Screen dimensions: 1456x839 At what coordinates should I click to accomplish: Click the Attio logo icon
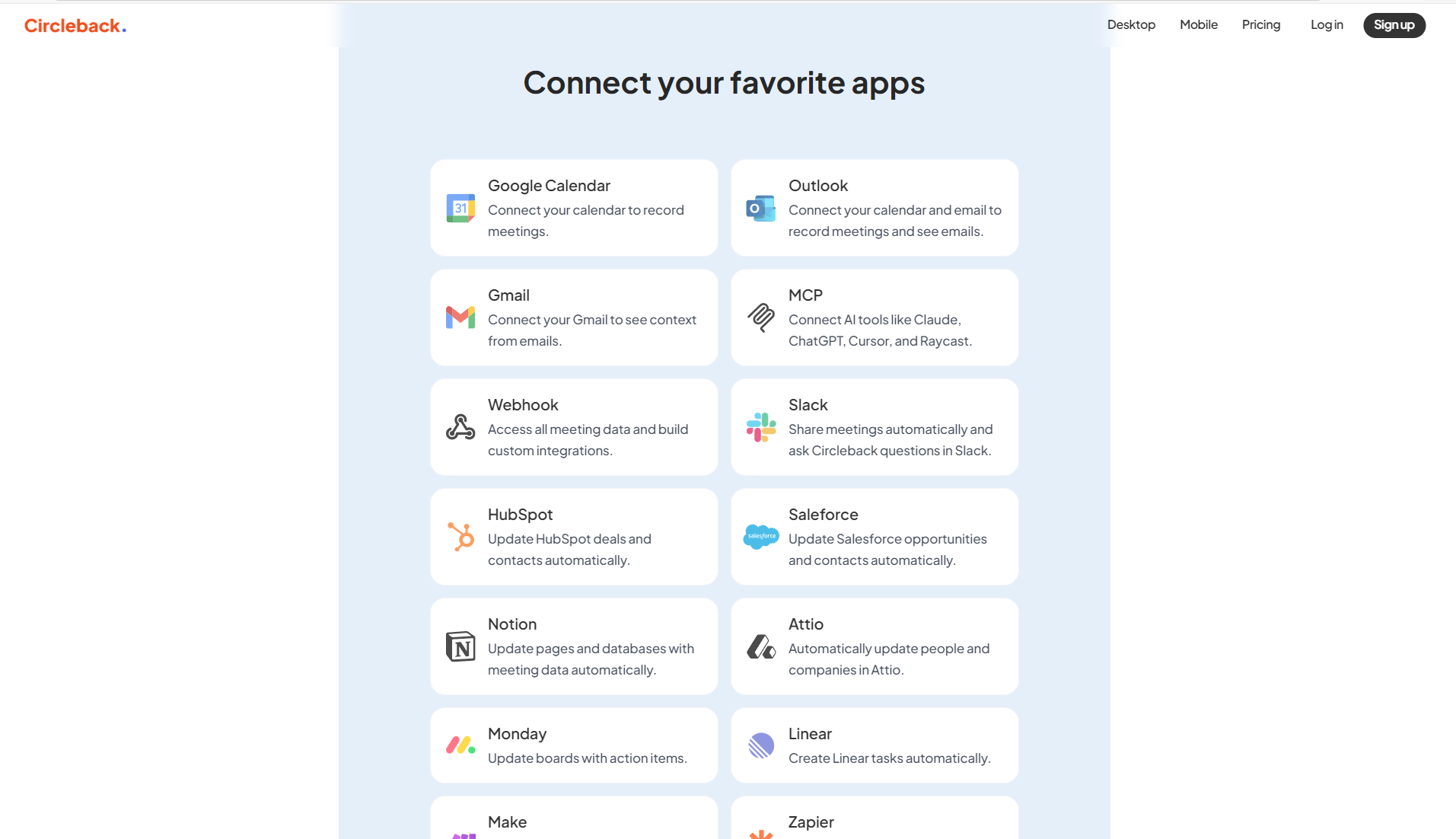point(761,646)
